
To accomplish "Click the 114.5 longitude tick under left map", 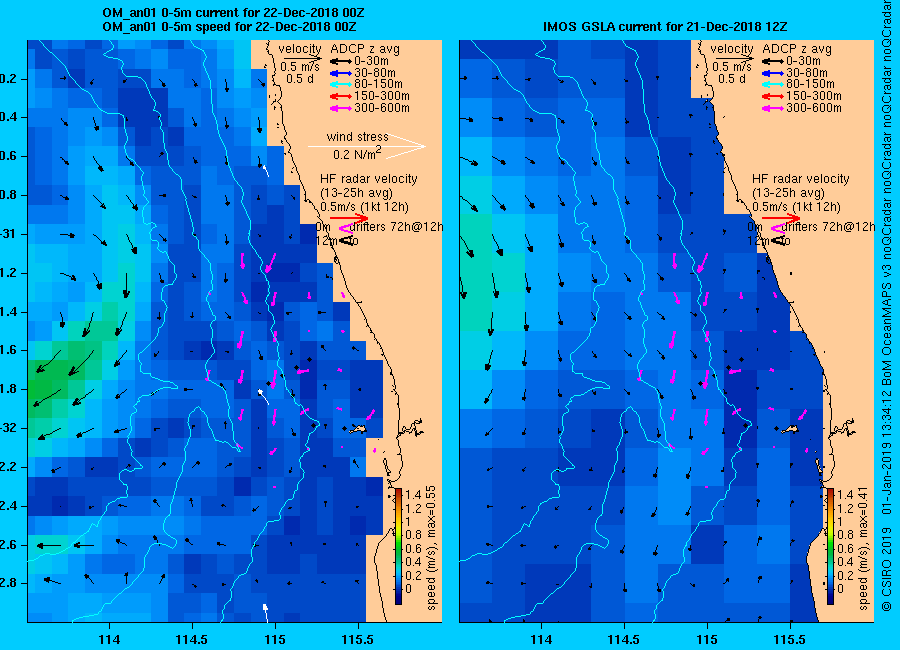I will [192, 639].
